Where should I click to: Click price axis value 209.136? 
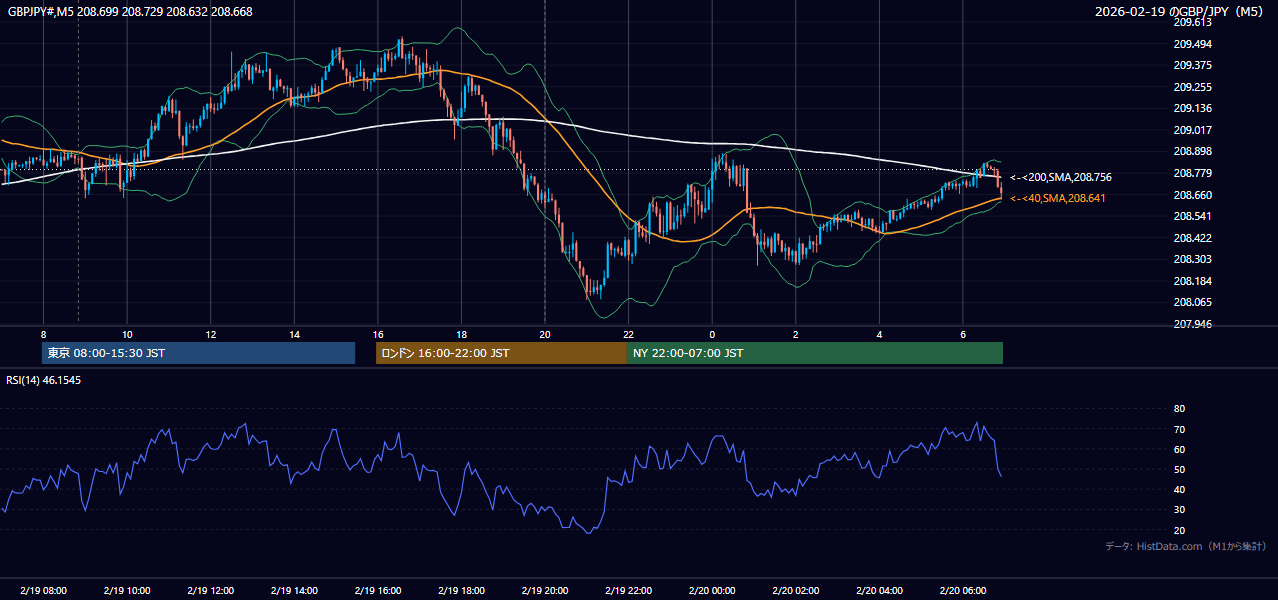click(1192, 108)
